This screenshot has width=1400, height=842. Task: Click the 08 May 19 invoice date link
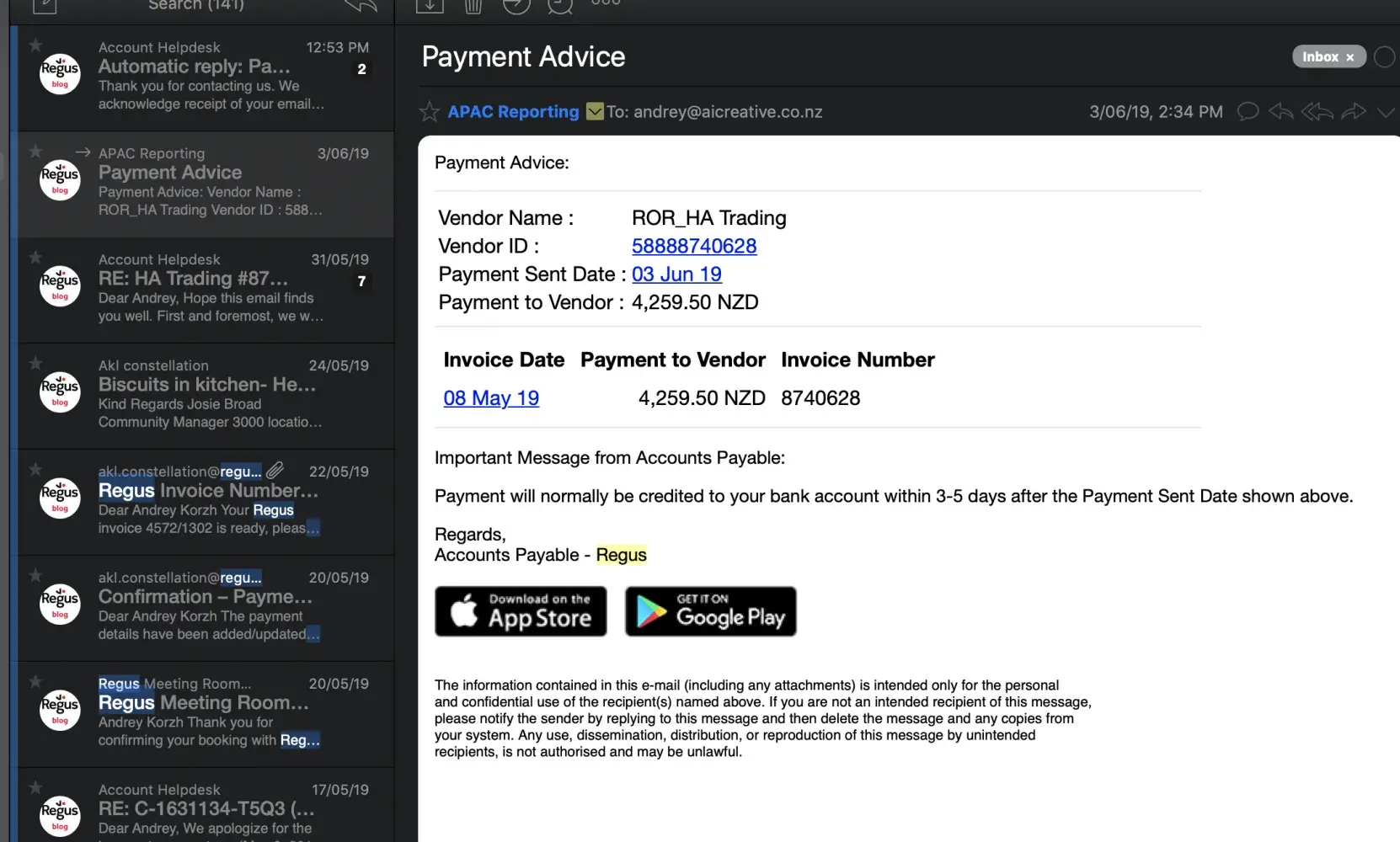coord(491,398)
